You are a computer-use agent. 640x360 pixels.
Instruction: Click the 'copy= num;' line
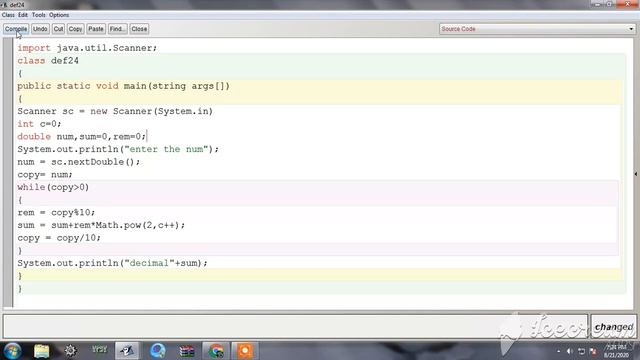(x=45, y=175)
